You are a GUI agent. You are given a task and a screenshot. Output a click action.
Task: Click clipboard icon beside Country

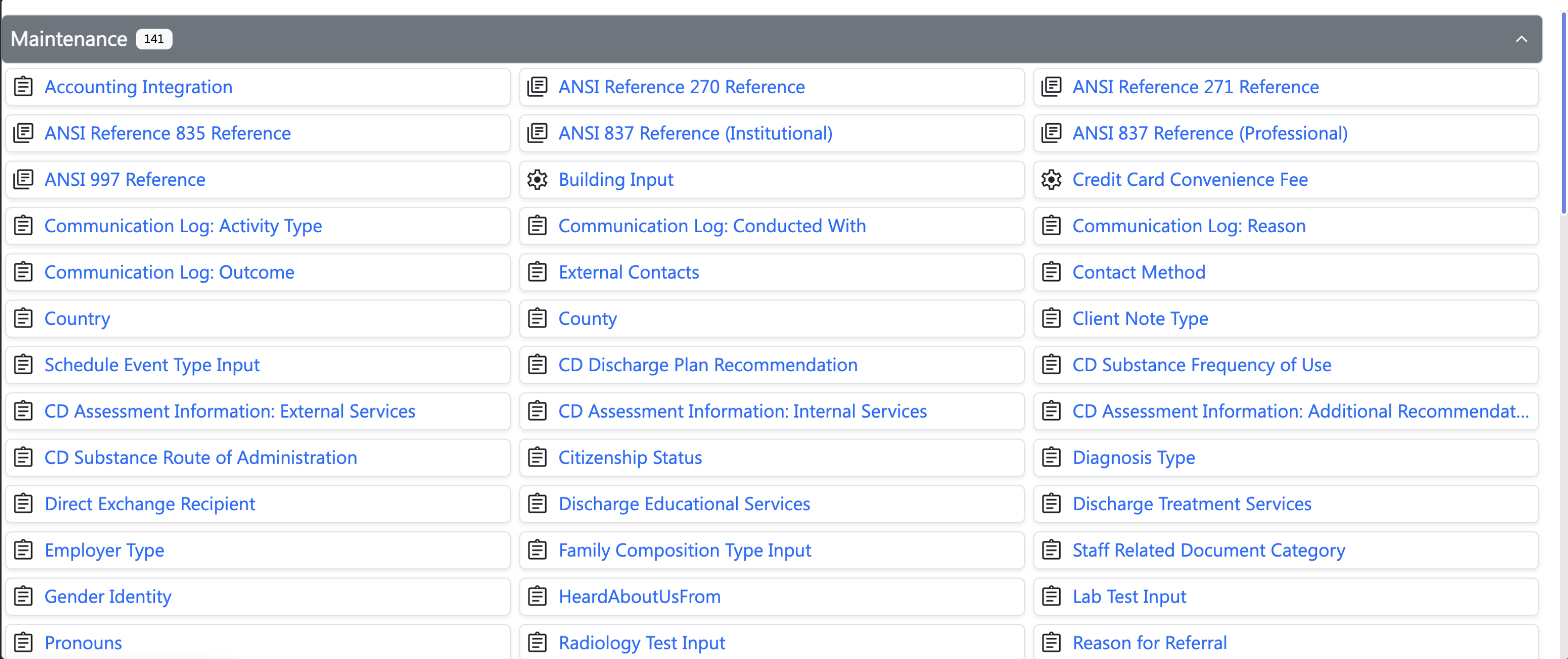(24, 318)
